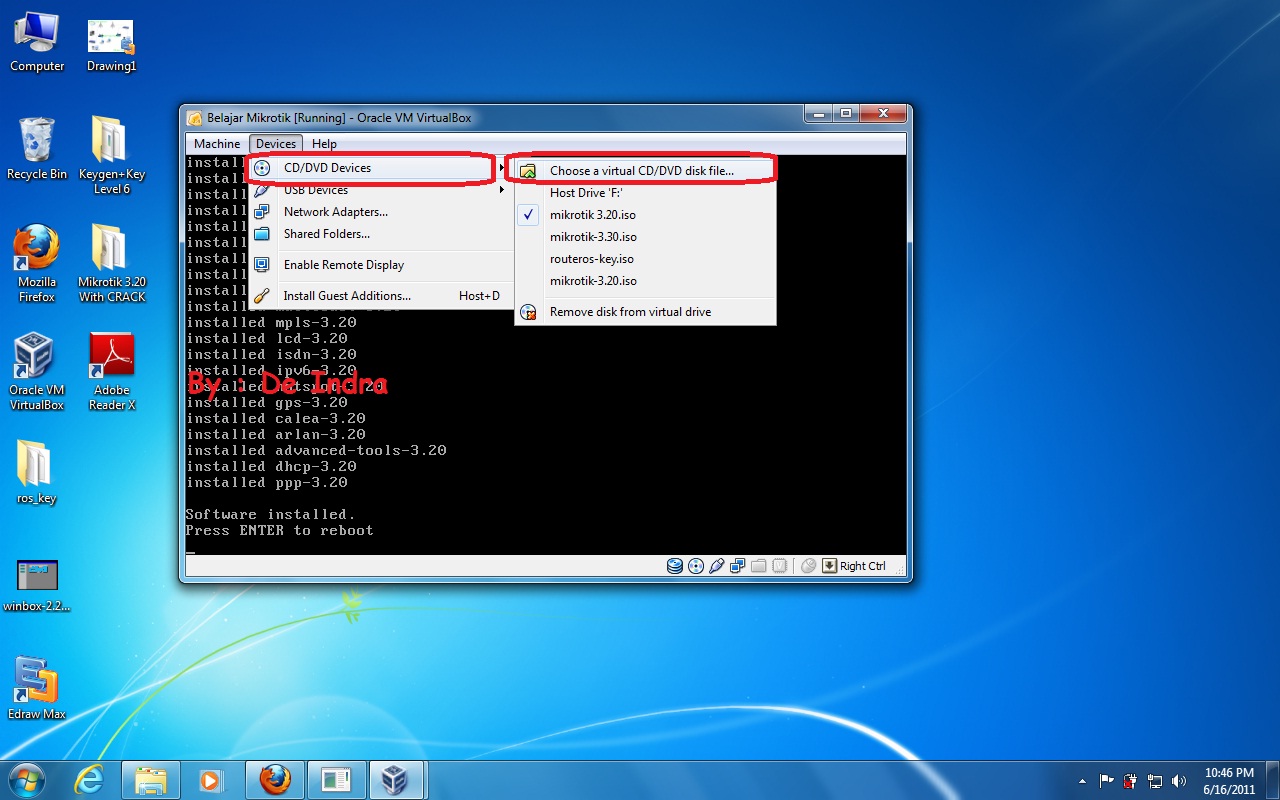Open Shared Folders... entry
This screenshot has height=800, width=1280.
coord(379,234)
